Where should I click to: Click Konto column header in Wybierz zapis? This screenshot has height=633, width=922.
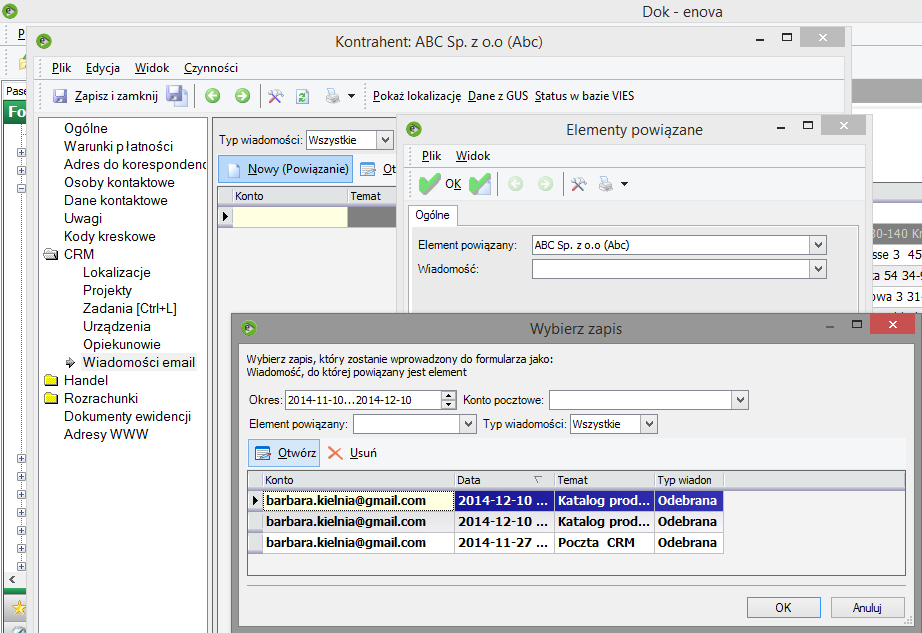[x=359, y=480]
